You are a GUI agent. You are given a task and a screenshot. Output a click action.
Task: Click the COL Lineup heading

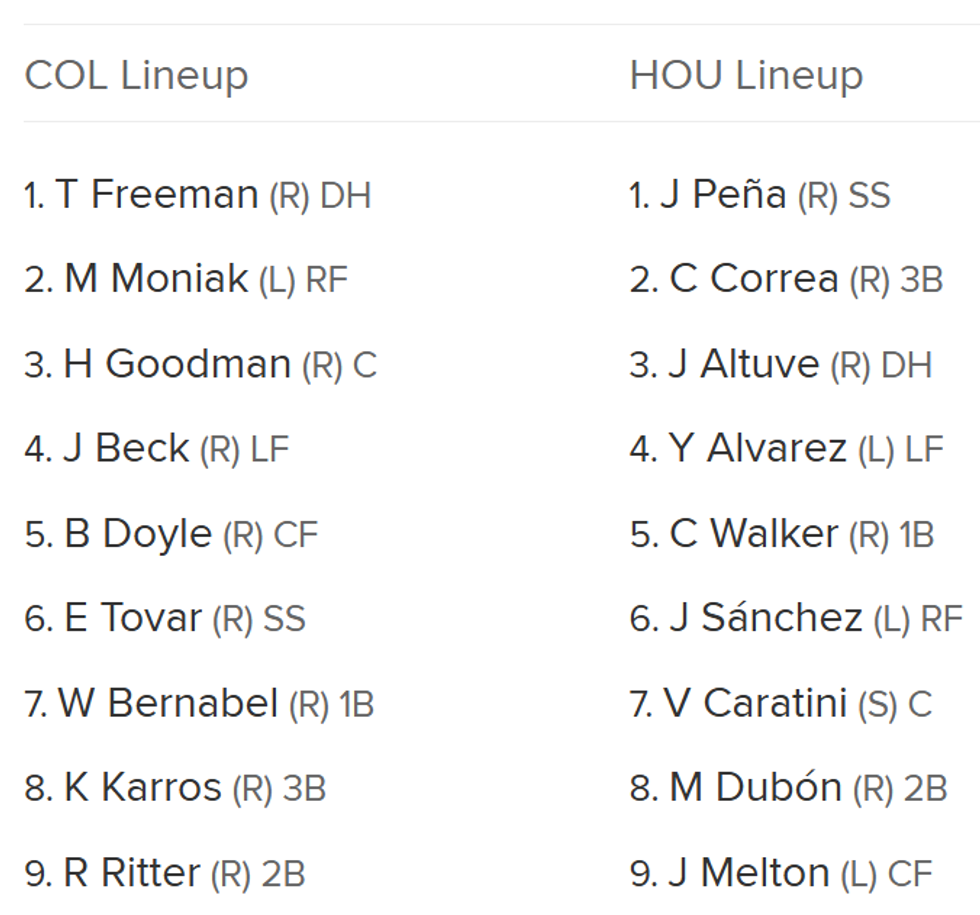(x=136, y=75)
